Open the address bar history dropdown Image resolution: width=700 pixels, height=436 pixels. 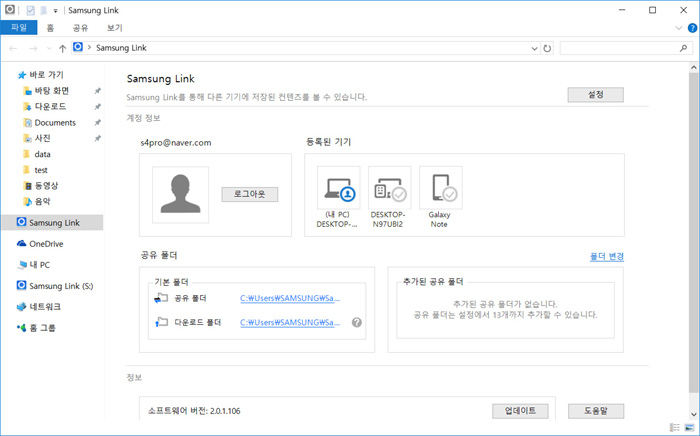[534, 48]
